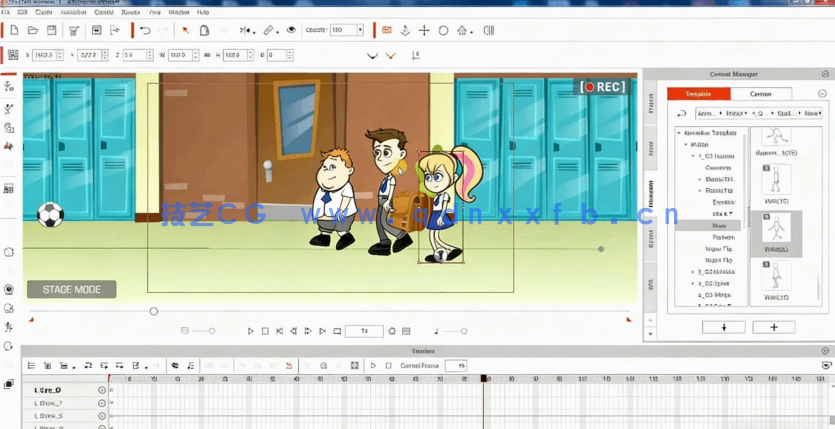Click the Play button in the playback bar
This screenshot has height=429, width=835.
tap(250, 331)
